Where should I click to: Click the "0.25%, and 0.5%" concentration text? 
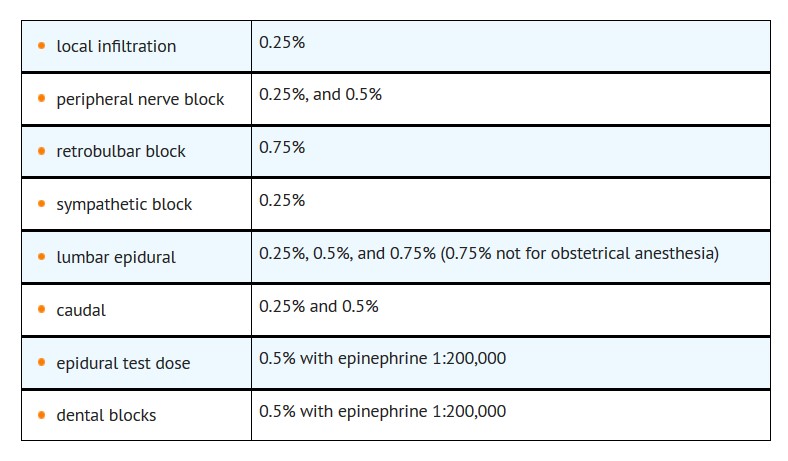tap(320, 94)
